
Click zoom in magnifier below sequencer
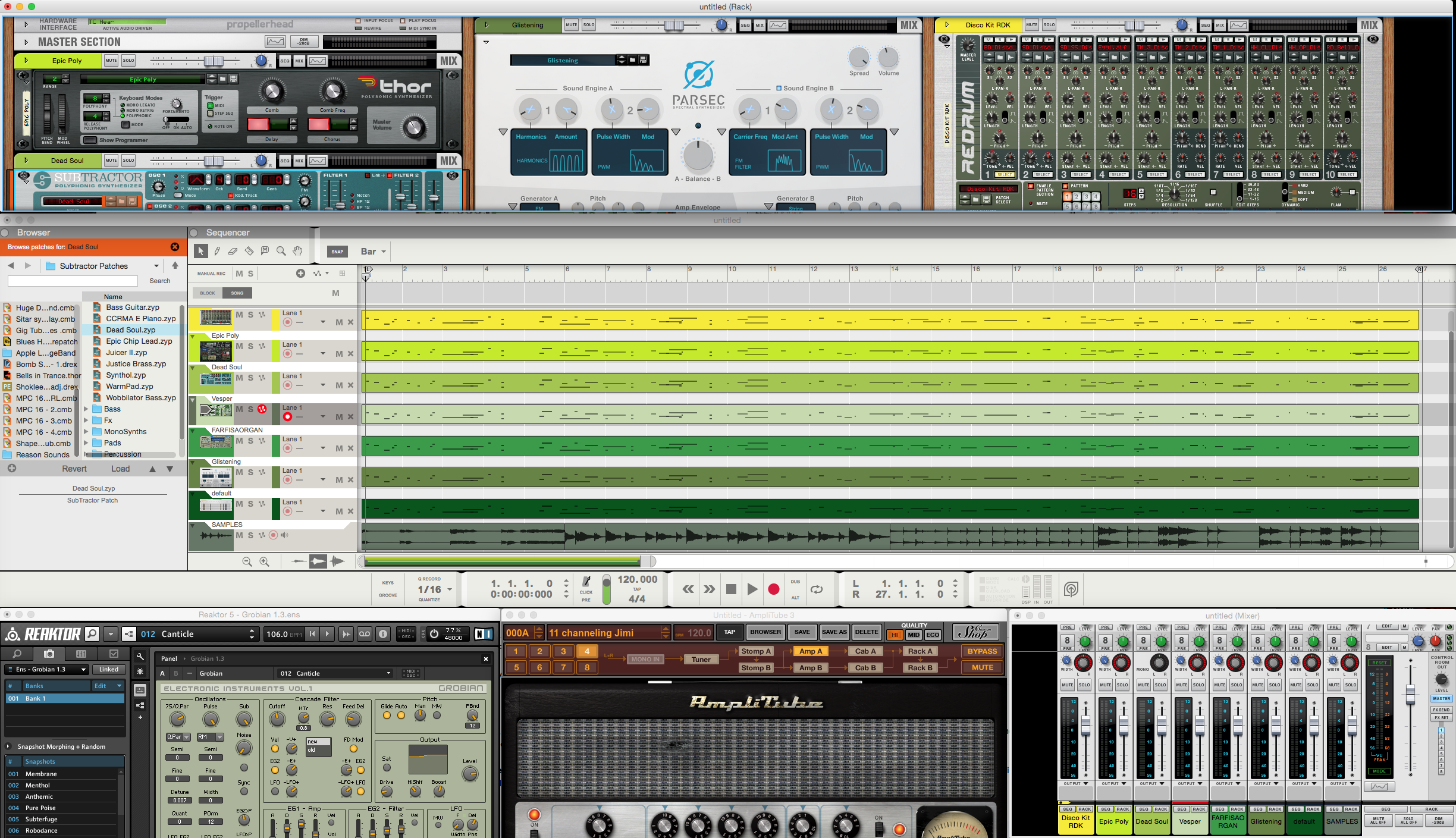265,561
